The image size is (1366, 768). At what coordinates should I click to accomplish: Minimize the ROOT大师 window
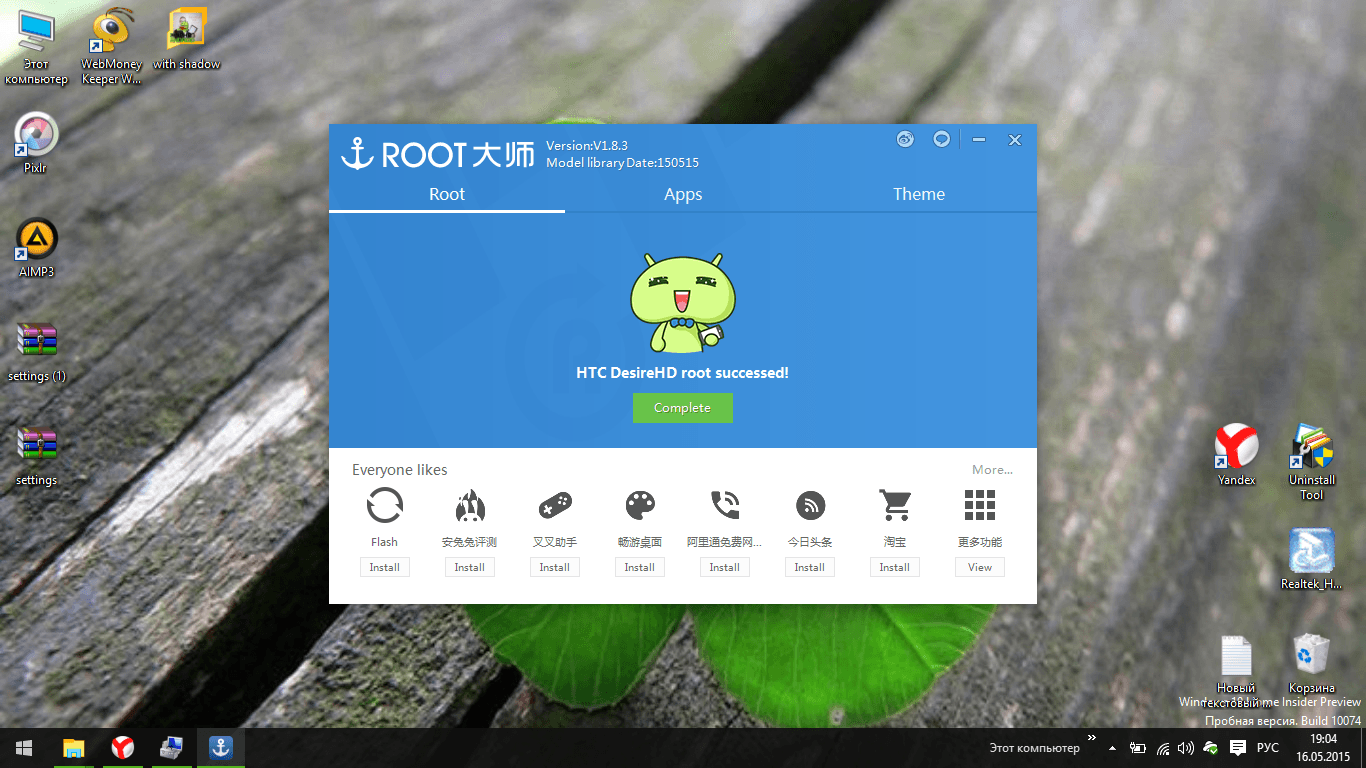pos(979,140)
